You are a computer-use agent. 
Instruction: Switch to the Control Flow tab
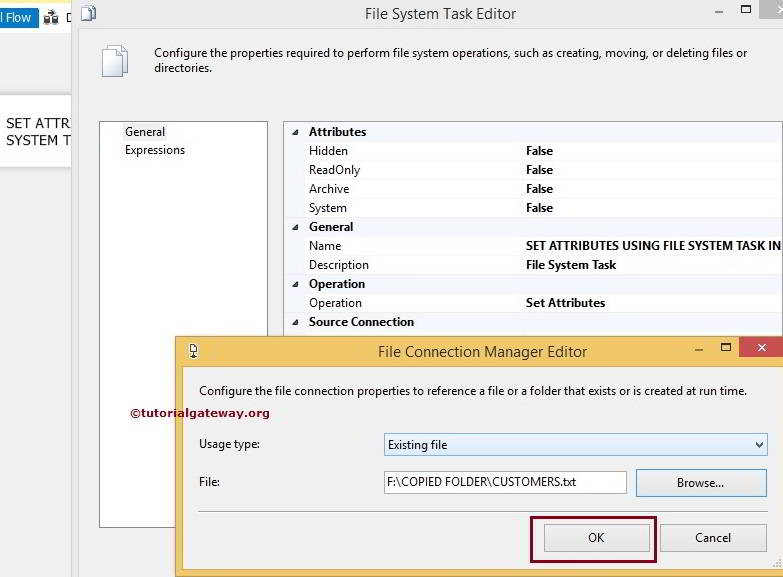click(x=18, y=17)
